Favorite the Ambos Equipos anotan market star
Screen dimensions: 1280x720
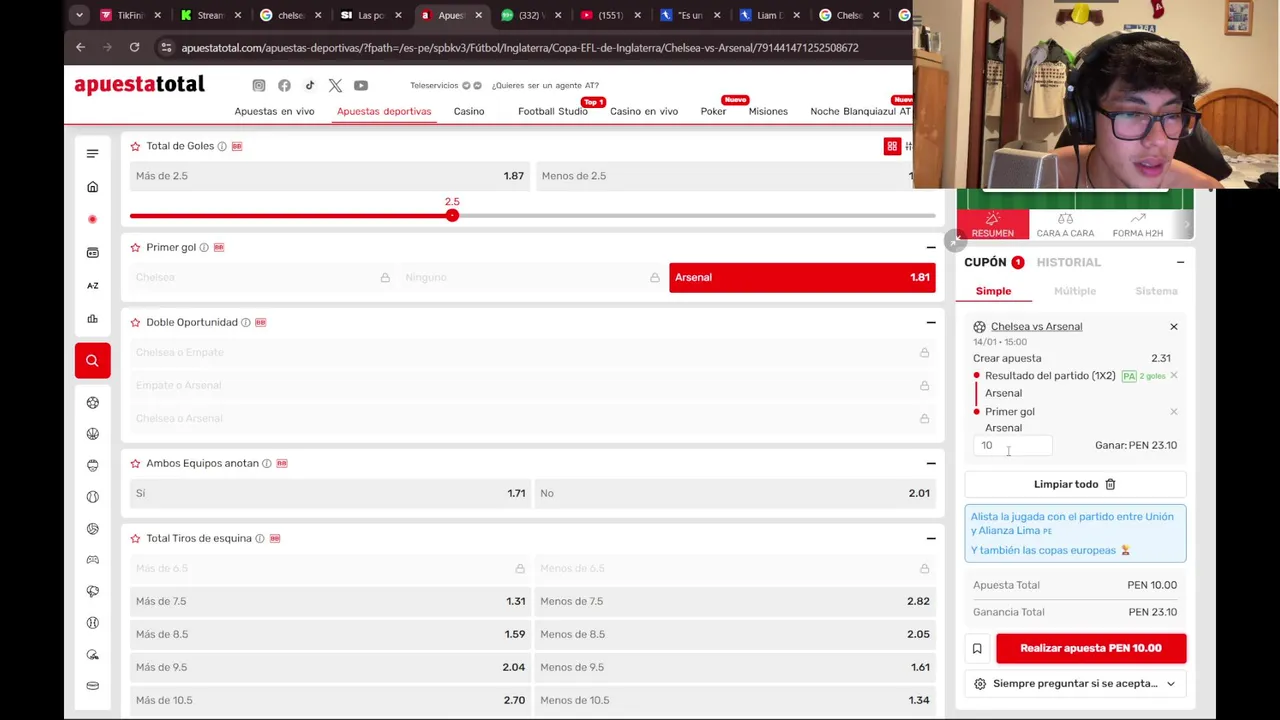[x=135, y=463]
